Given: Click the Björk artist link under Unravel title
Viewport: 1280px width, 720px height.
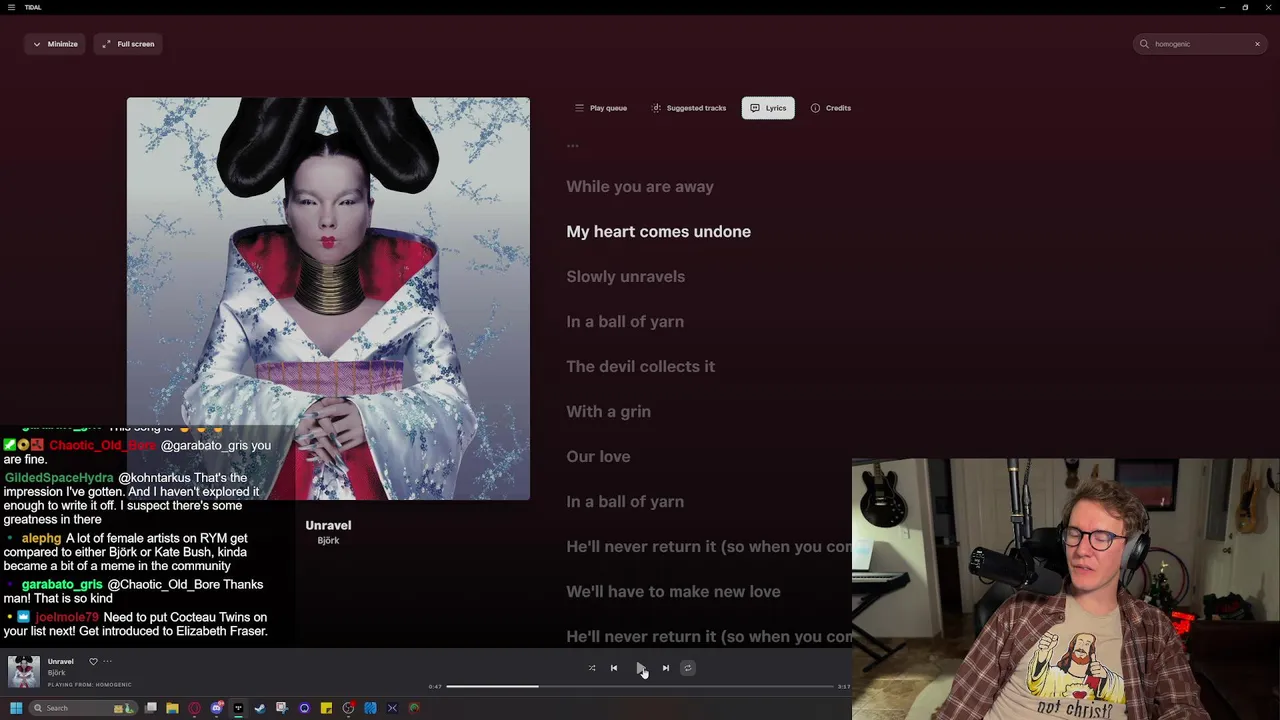Looking at the screenshot, I should point(328,541).
